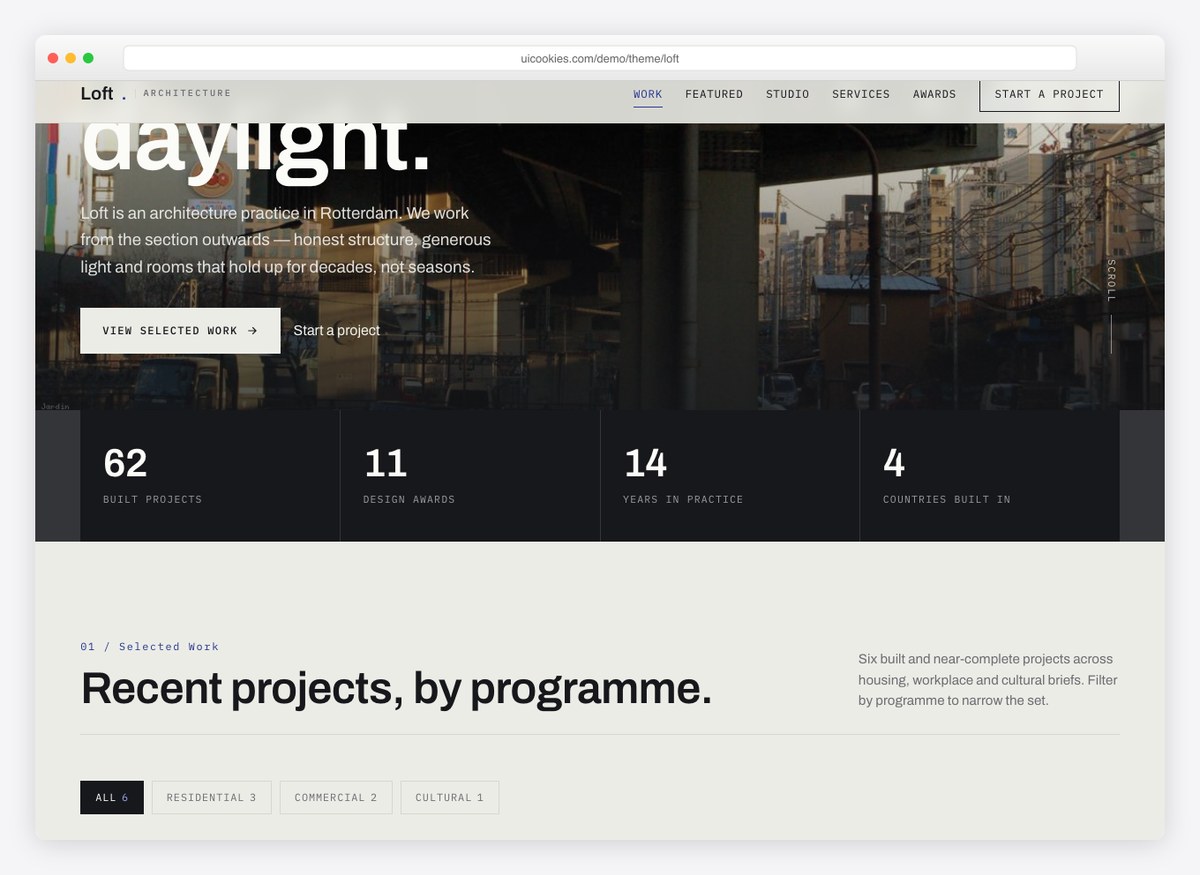
Task: Click the Start a project hero link
Action: click(x=337, y=330)
